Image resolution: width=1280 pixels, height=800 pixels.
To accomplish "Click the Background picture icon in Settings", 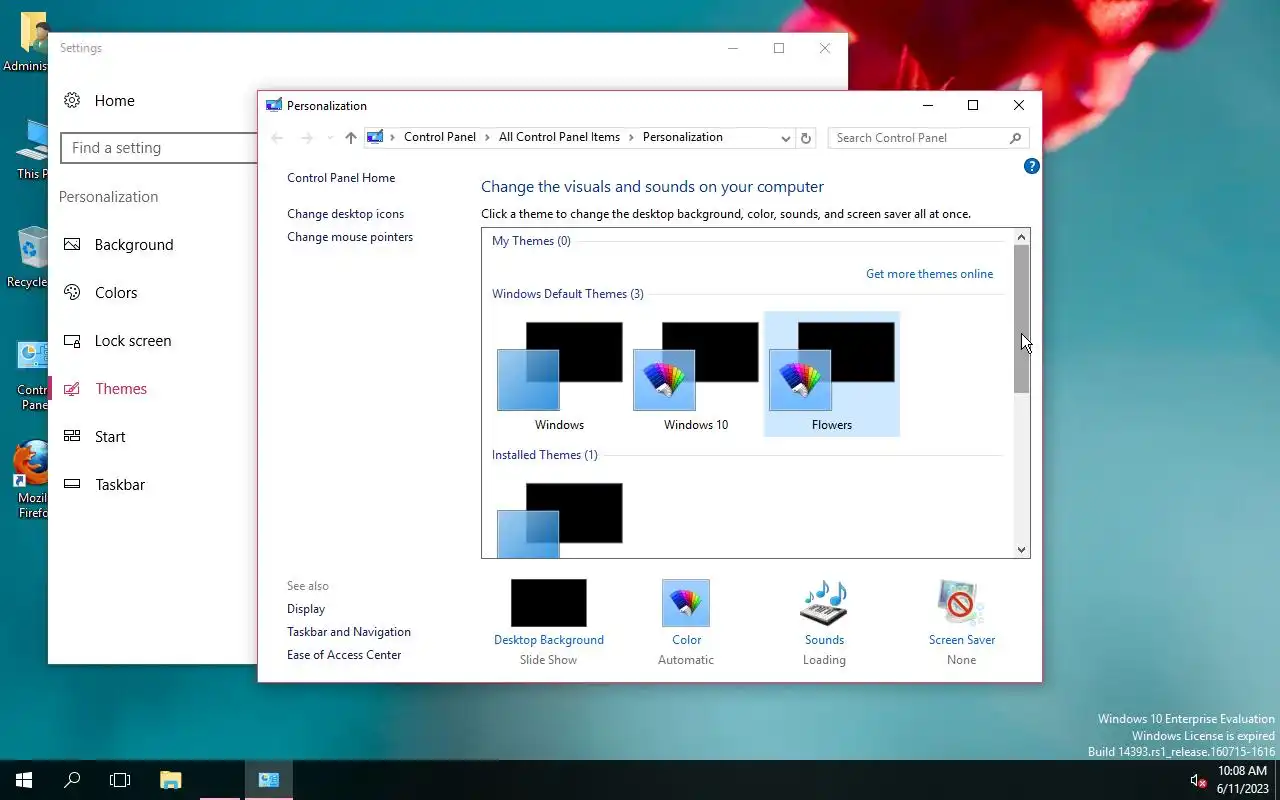I will (72, 244).
